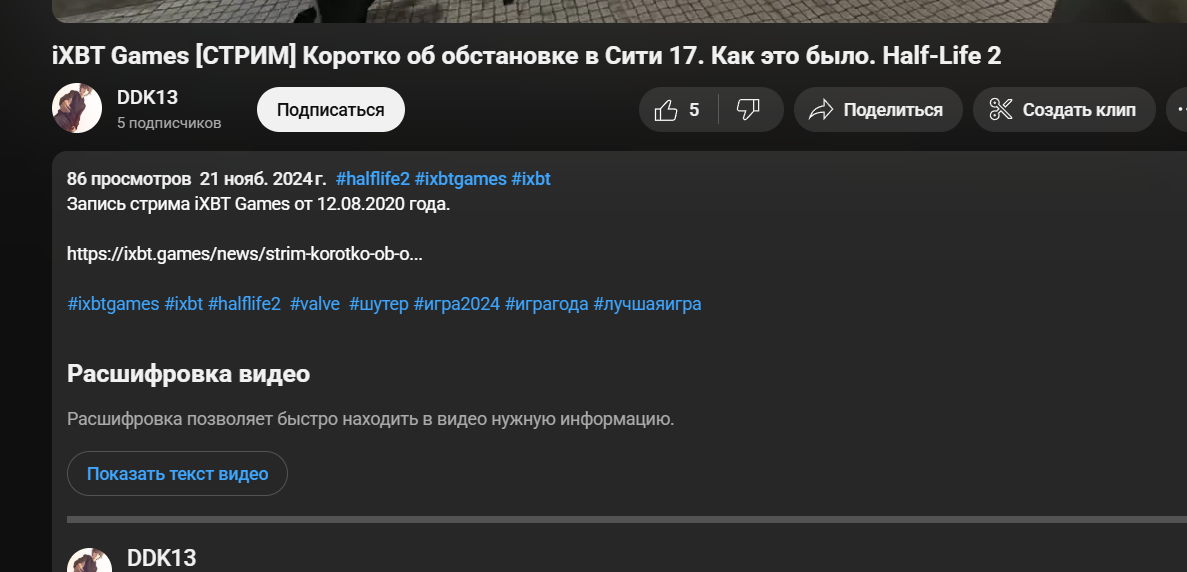Click the DDK13 avatar in comments area
The image size is (1187, 572).
point(88,561)
